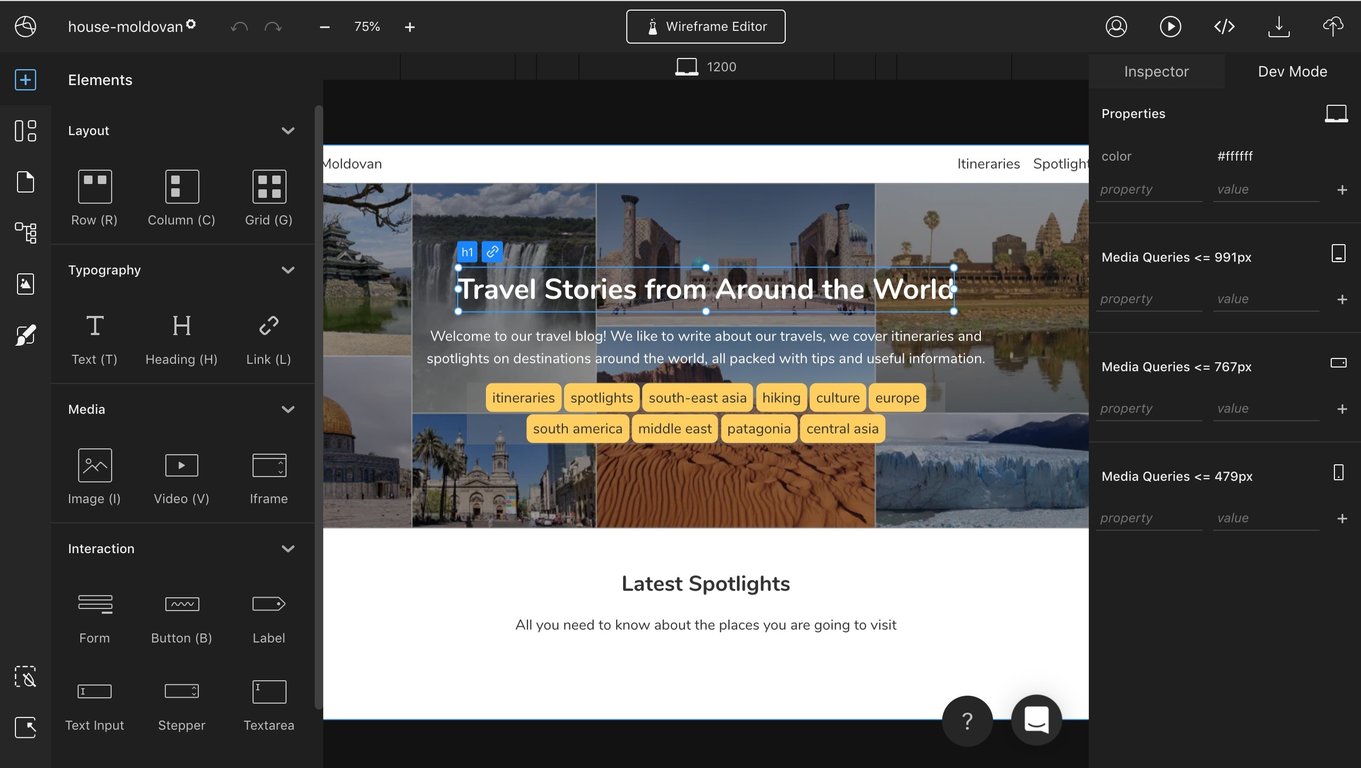Click the preview play button icon
The height and width of the screenshot is (768, 1361).
click(x=1170, y=27)
